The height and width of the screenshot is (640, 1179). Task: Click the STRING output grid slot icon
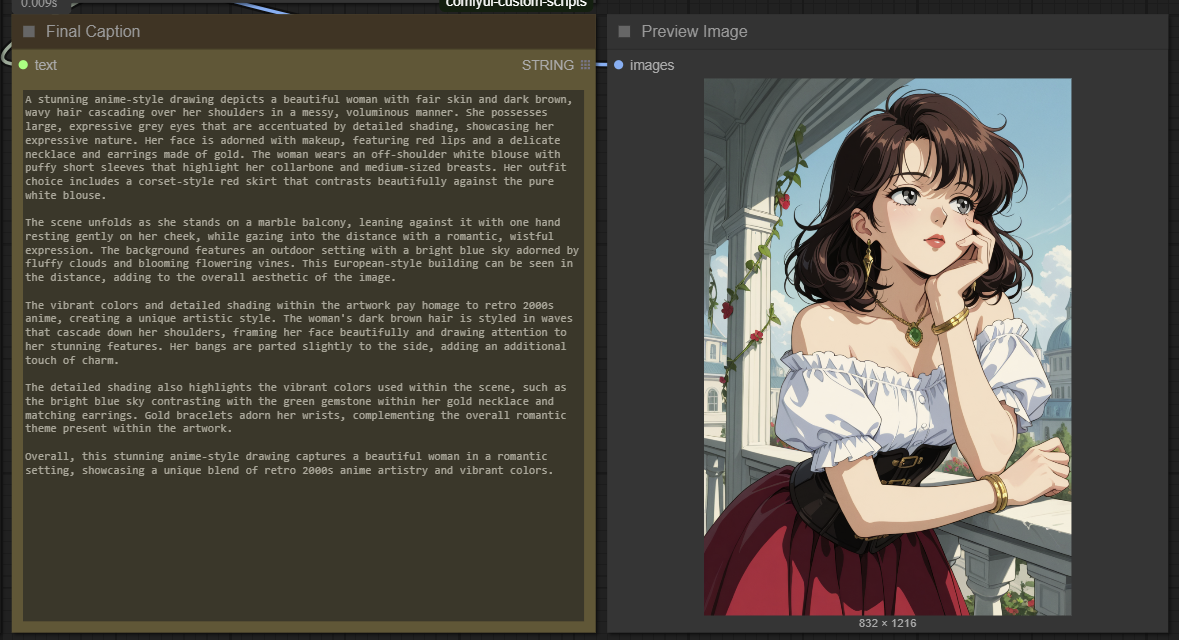coord(585,65)
